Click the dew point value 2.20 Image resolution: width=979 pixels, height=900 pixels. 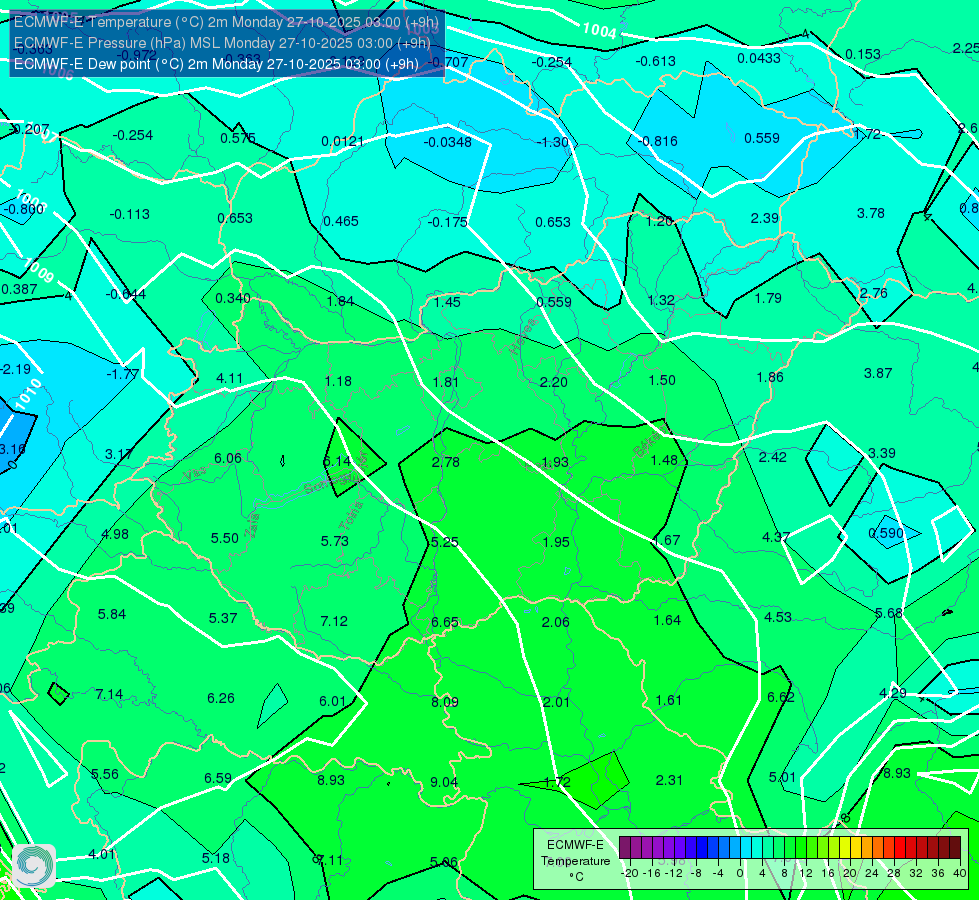(554, 382)
